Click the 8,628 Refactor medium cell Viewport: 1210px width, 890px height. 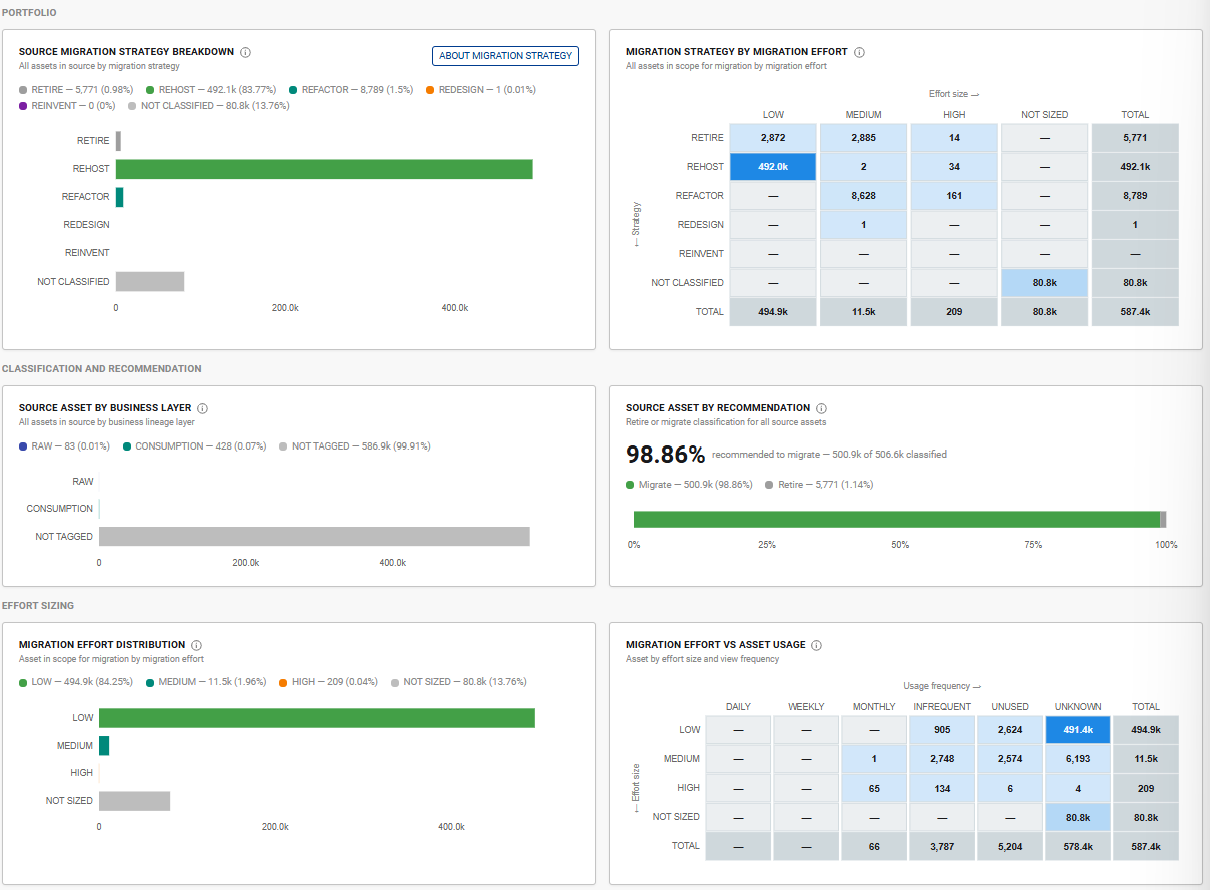863,196
